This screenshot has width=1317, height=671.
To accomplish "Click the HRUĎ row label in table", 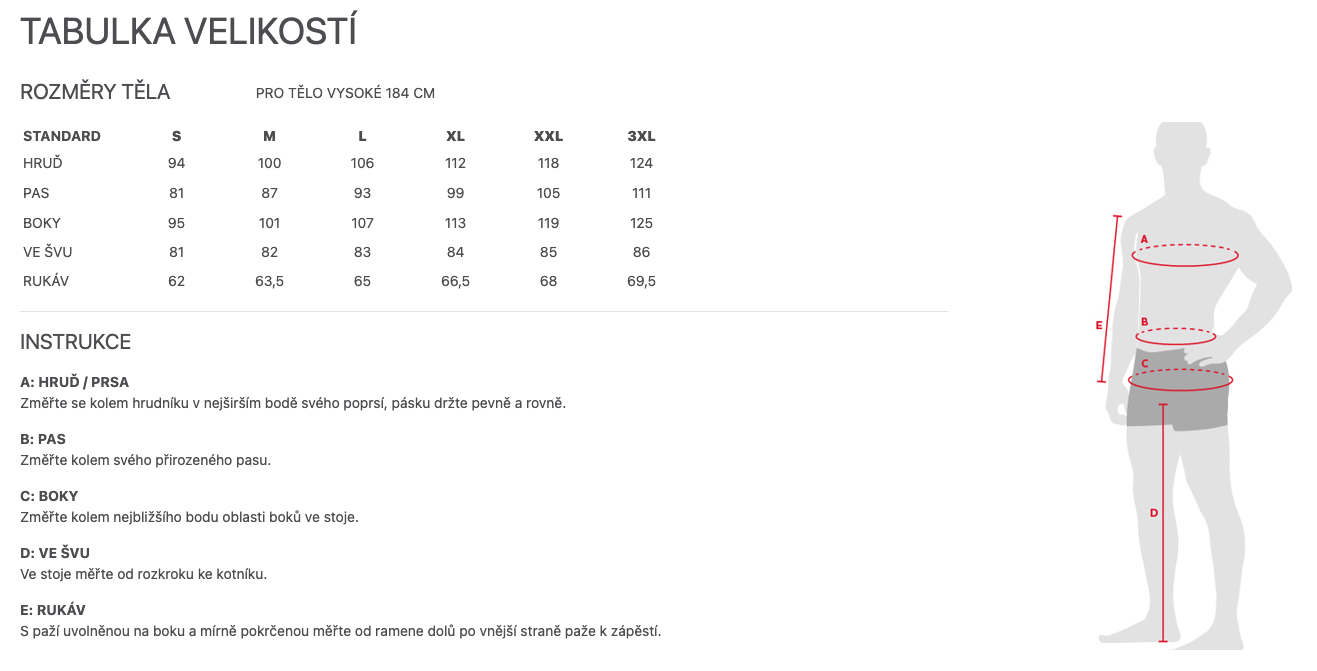I will pyautogui.click(x=43, y=163).
